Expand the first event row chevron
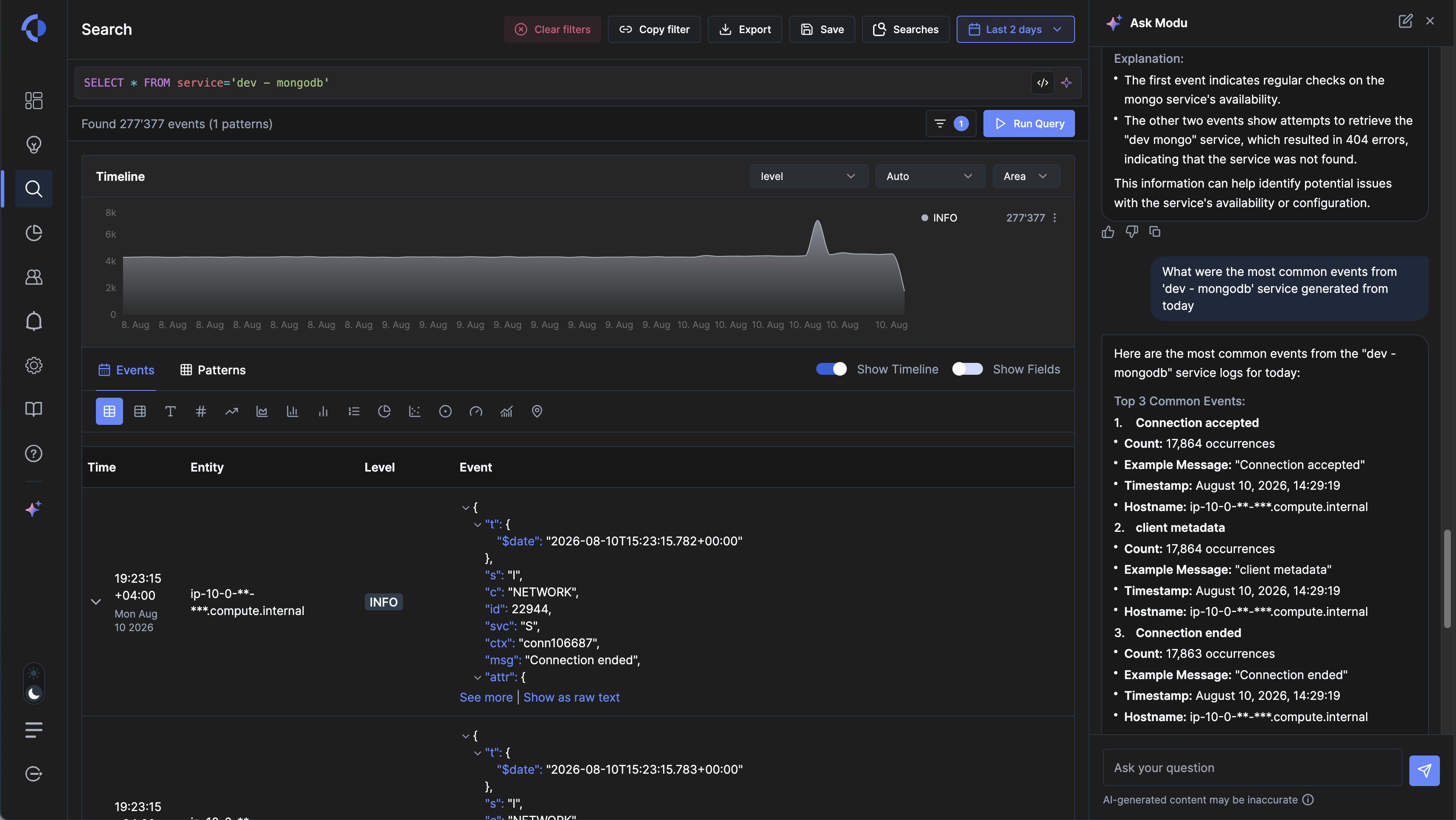The height and width of the screenshot is (820, 1456). (96, 602)
